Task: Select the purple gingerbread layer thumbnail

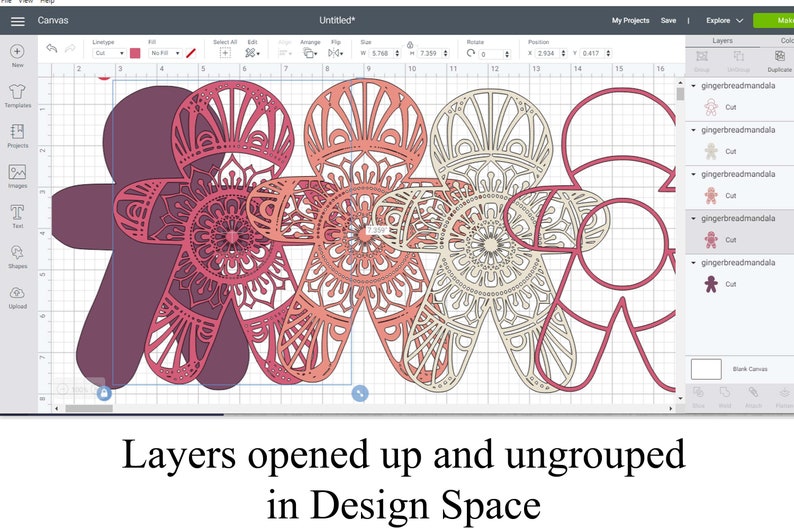Action: [x=711, y=284]
